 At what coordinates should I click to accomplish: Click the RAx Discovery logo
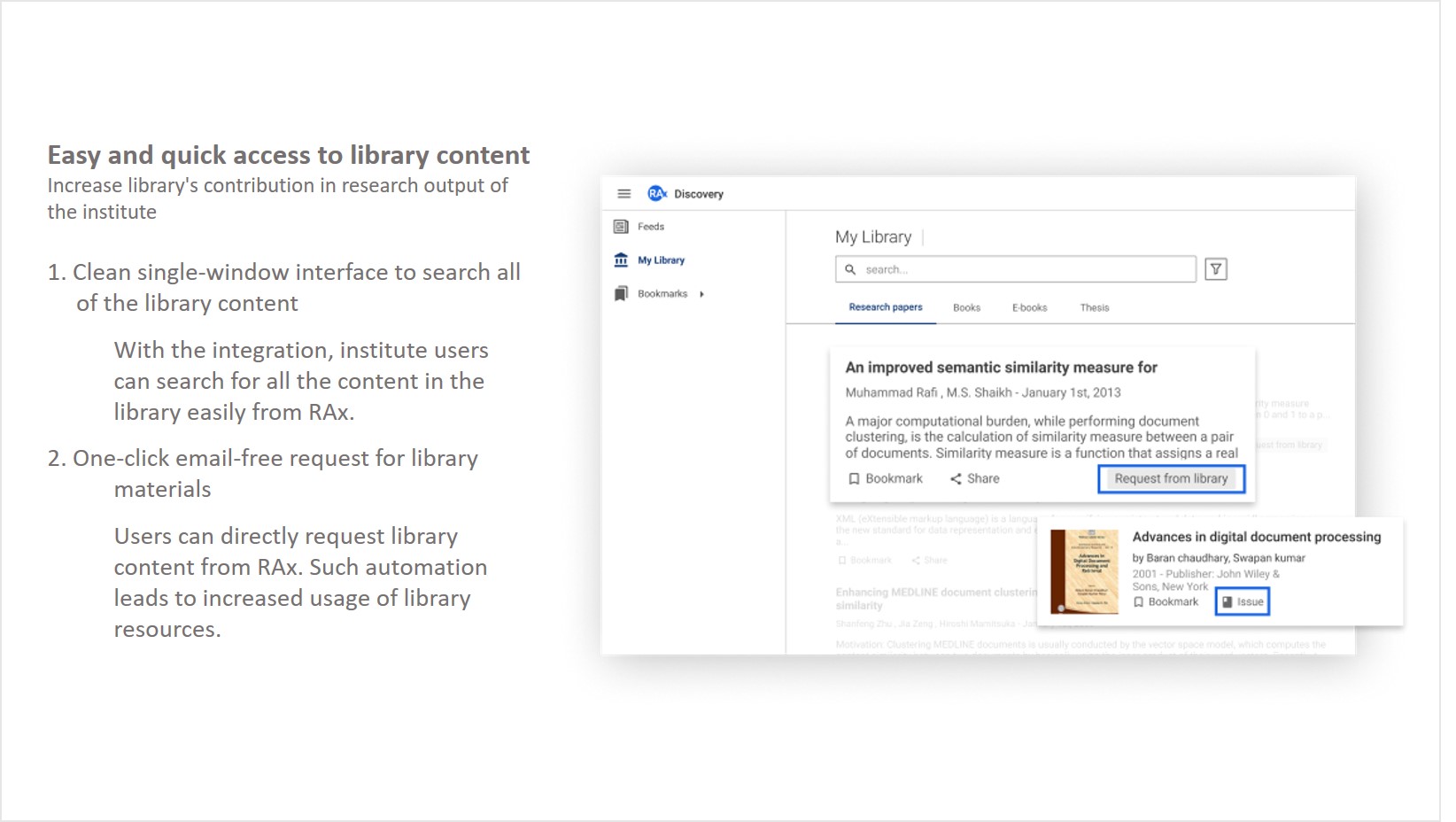point(657,194)
